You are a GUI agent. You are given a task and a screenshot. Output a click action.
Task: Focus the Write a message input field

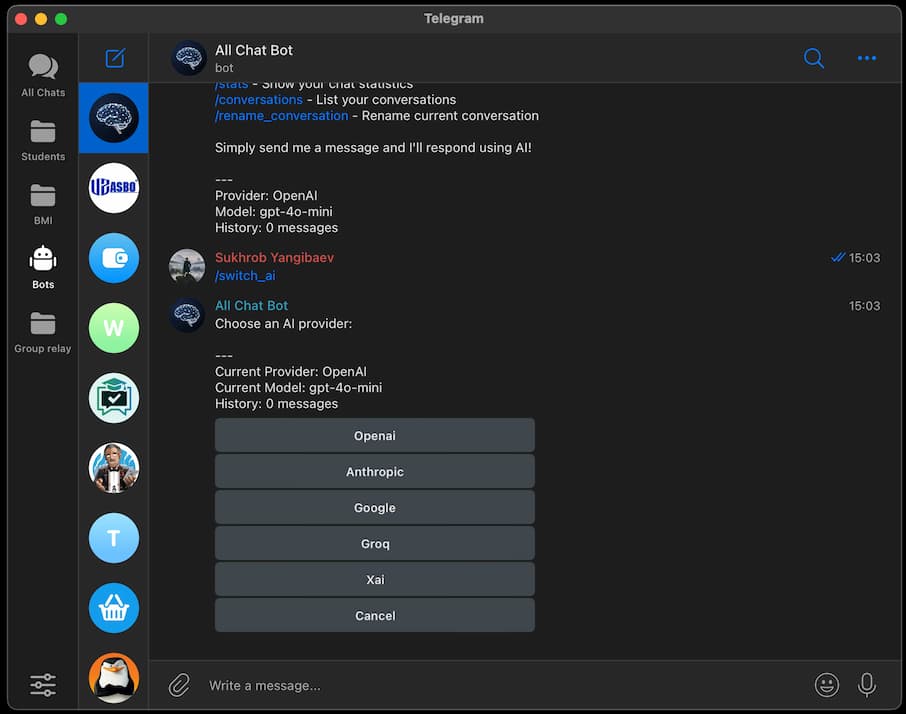click(x=503, y=686)
